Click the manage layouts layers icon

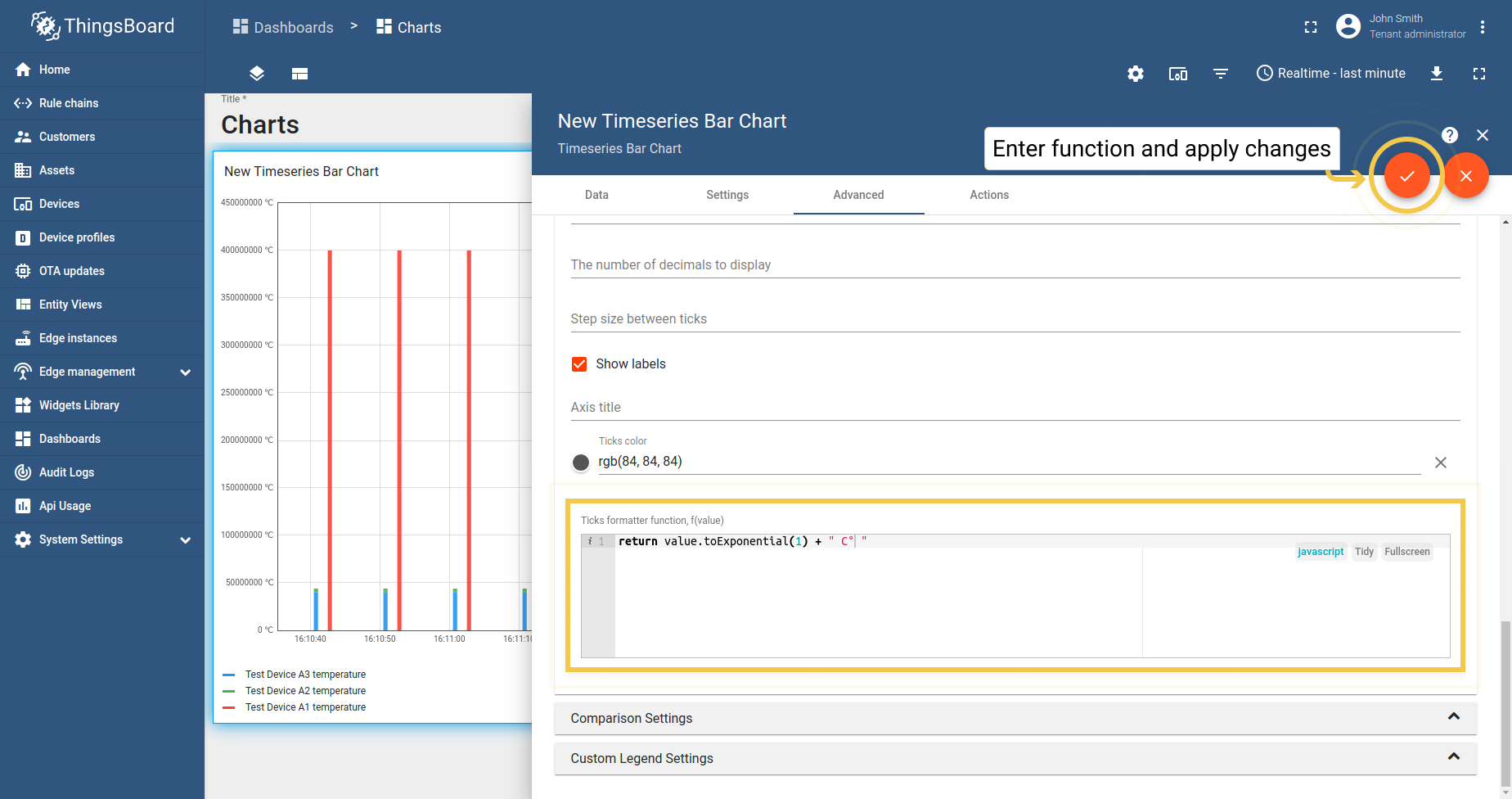pos(257,74)
